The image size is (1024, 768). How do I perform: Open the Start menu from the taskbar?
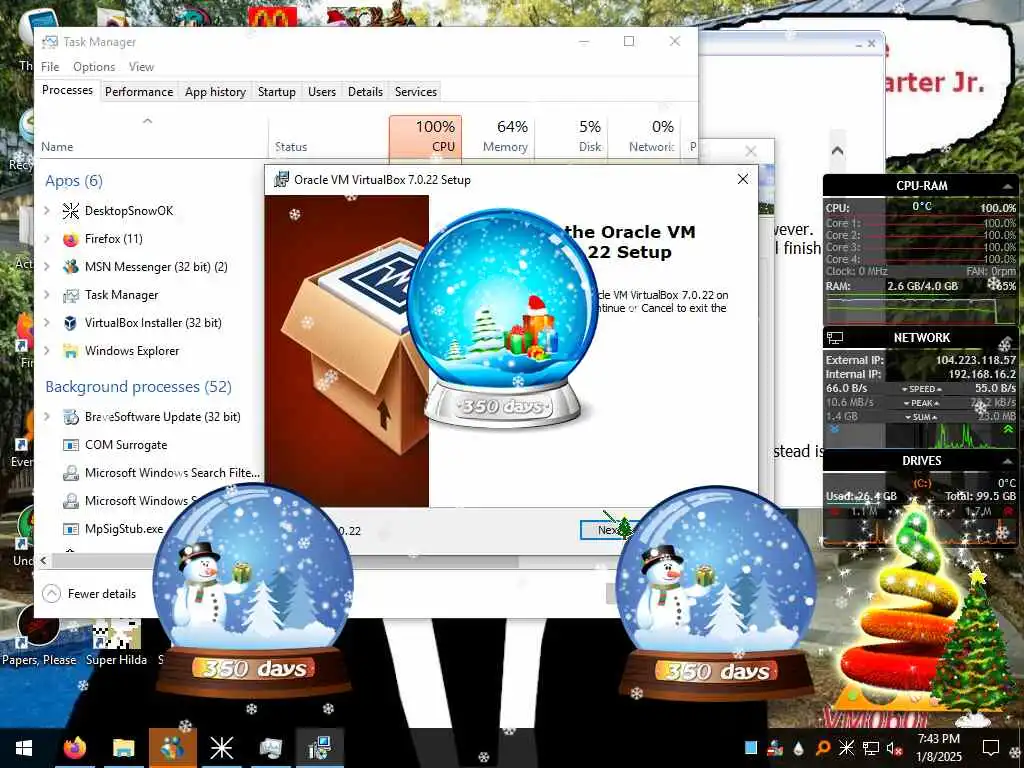point(24,748)
